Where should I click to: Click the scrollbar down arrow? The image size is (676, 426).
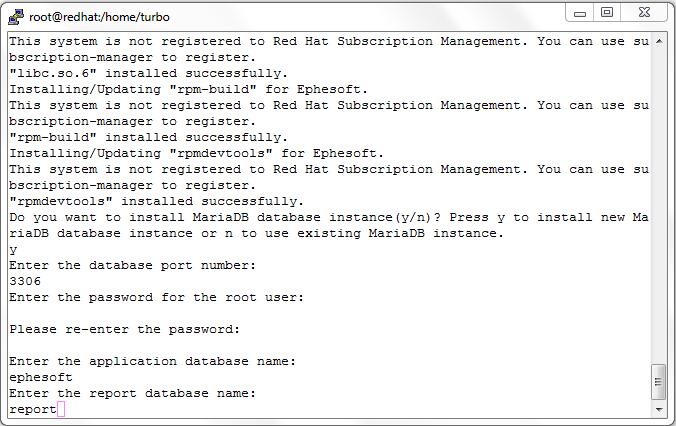click(659, 409)
